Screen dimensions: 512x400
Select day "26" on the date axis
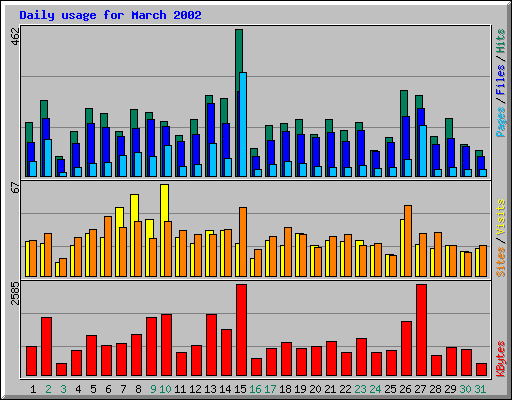tap(405, 389)
